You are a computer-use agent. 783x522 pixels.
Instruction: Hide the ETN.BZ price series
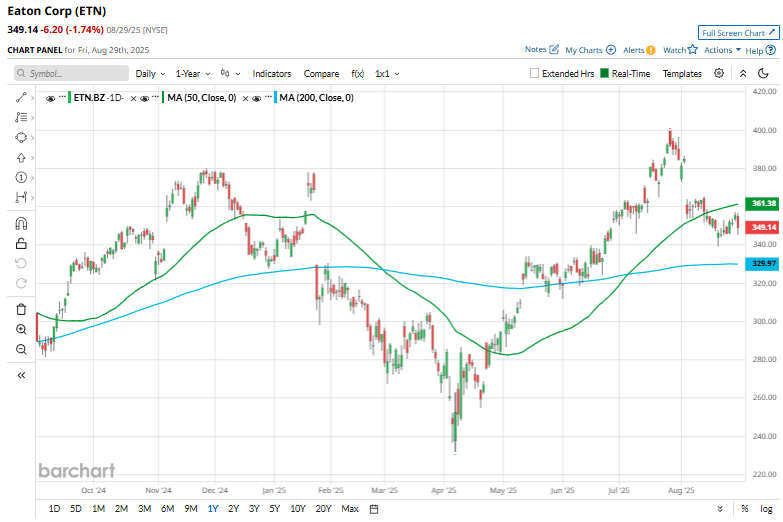(50, 98)
